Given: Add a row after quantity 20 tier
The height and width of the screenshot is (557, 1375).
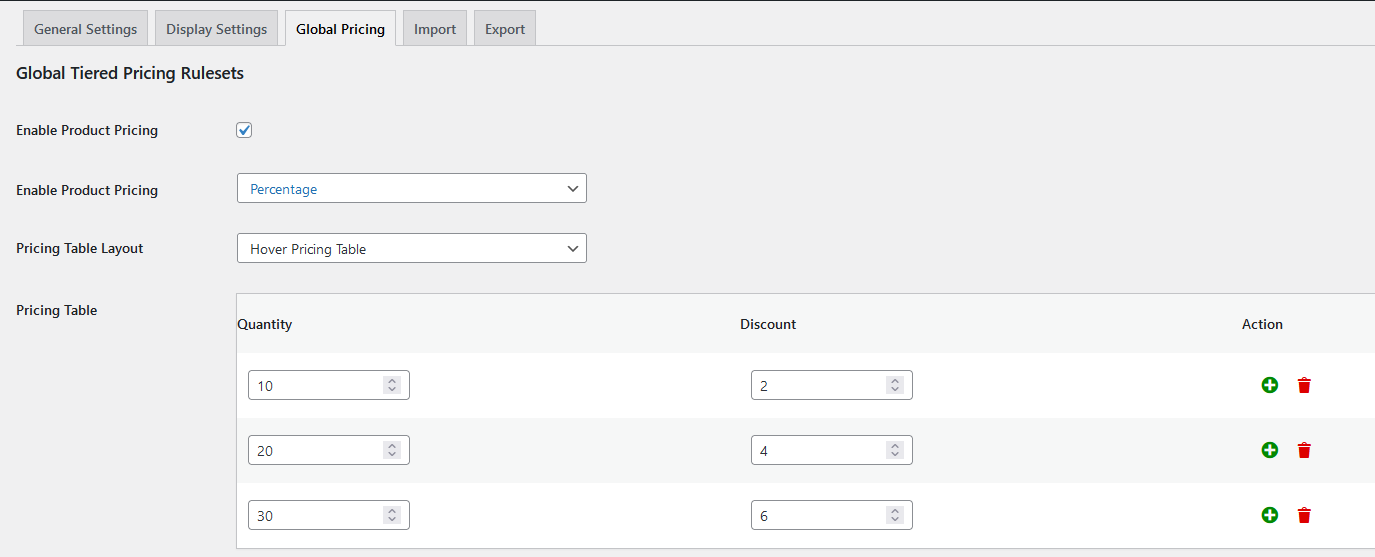Looking at the screenshot, I should point(1269,450).
